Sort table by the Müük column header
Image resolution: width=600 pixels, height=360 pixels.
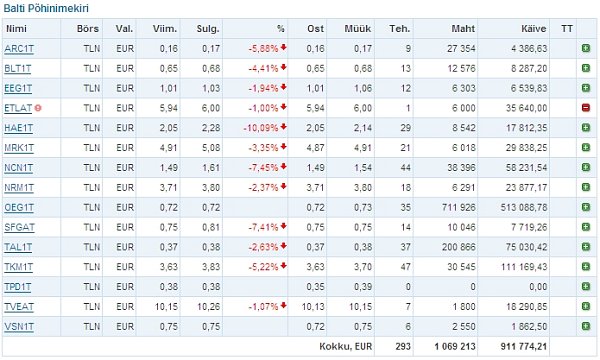pyautogui.click(x=357, y=29)
